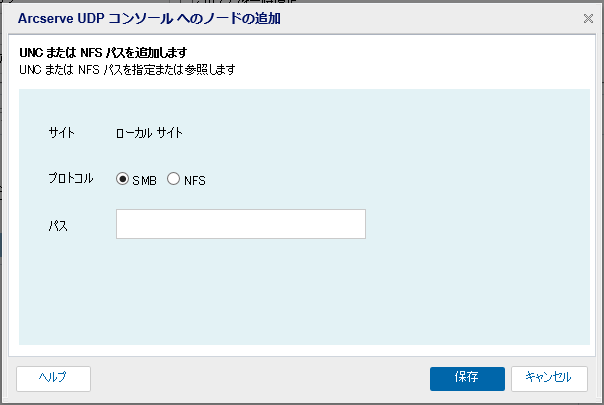This screenshot has height=405, width=604.
Task: Click the プロトコル label
Action: pos(71,178)
